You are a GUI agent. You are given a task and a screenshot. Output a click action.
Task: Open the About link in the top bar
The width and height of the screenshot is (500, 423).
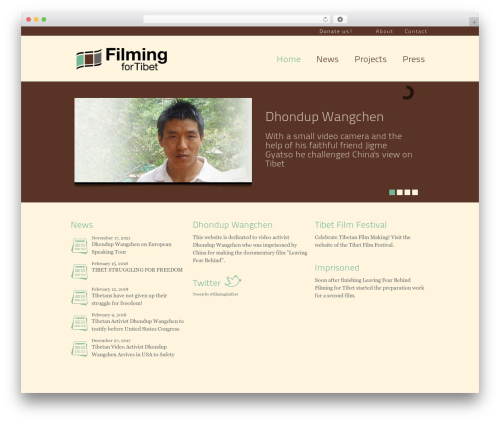pos(384,31)
